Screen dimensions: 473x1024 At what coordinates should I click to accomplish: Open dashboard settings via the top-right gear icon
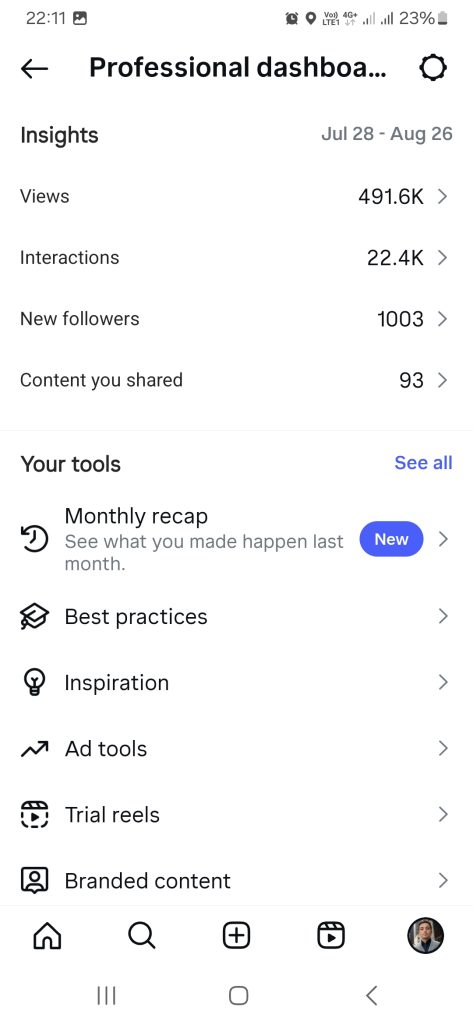432,68
